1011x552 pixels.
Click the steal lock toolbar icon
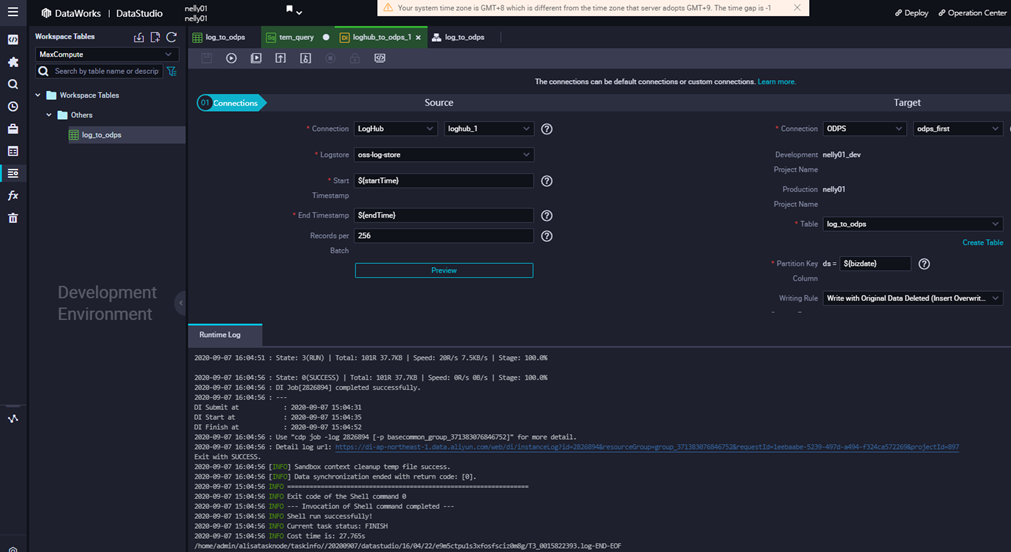306,58
